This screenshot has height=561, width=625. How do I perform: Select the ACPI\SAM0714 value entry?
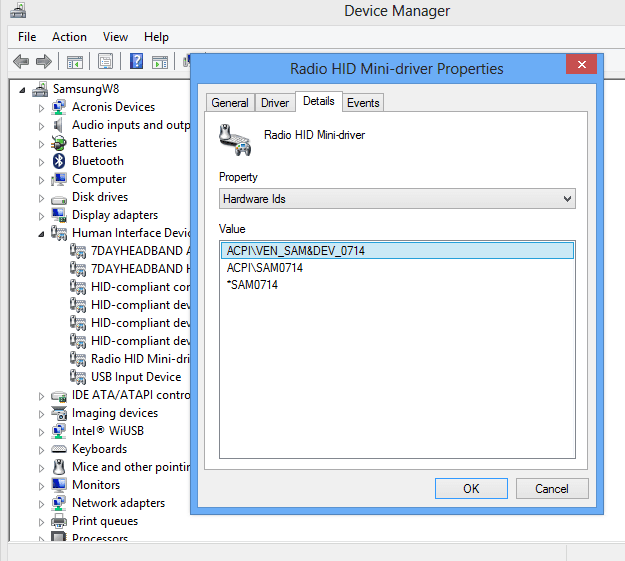tap(265, 268)
